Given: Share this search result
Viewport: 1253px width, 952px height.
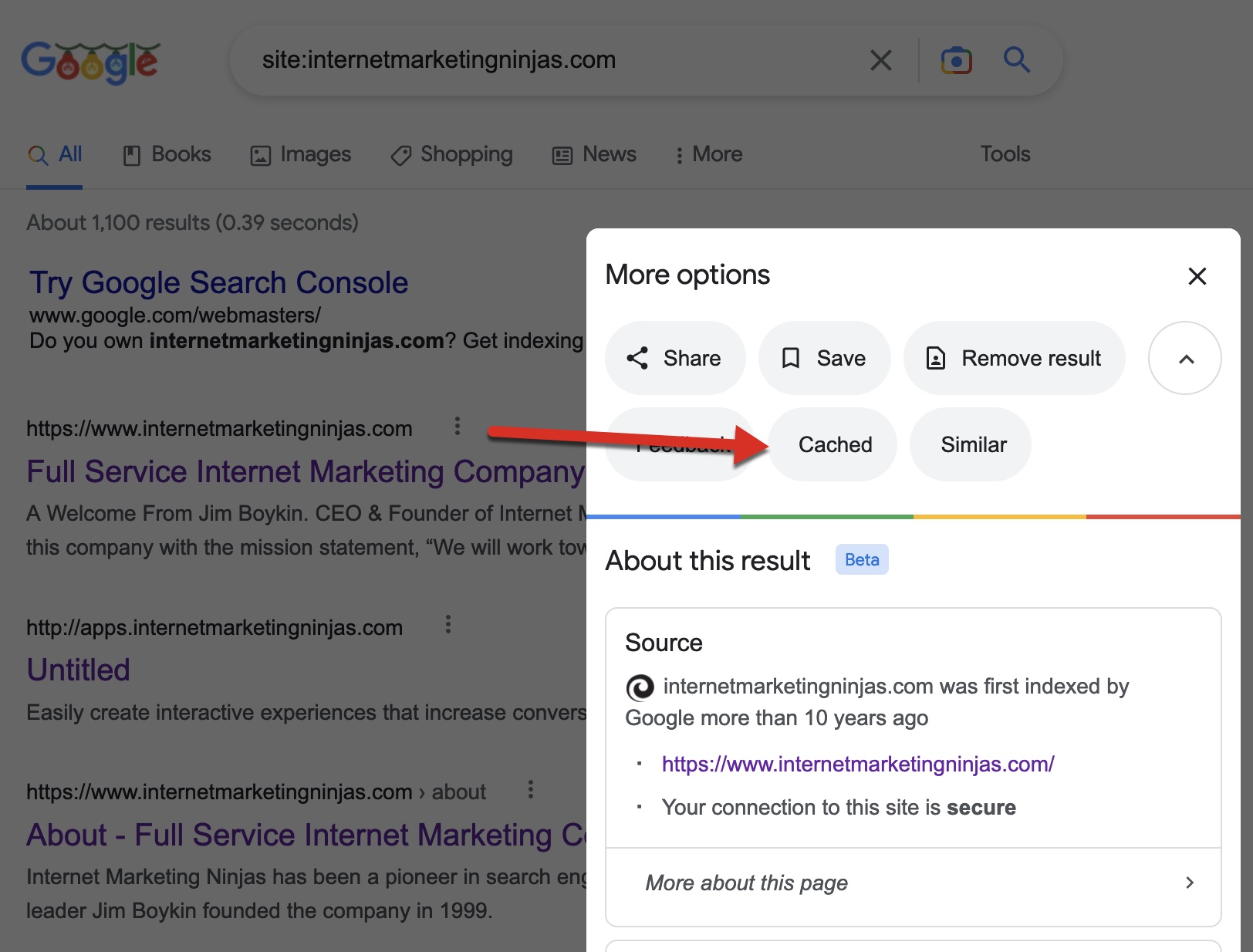Looking at the screenshot, I should [675, 358].
